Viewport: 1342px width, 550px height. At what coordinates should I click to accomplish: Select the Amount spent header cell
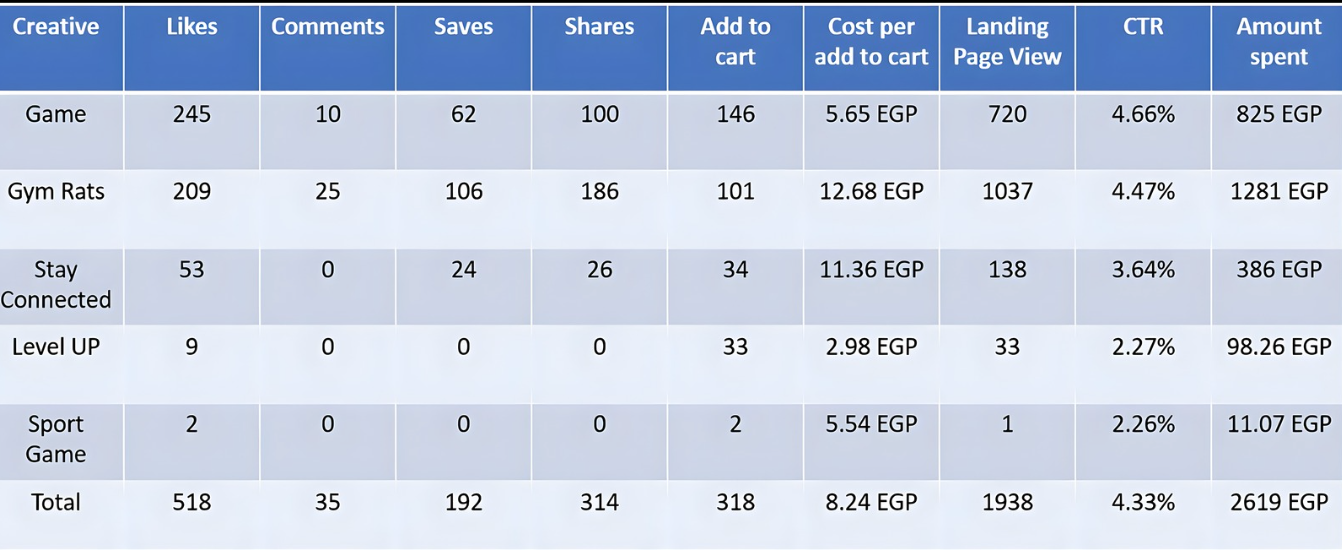1279,42
